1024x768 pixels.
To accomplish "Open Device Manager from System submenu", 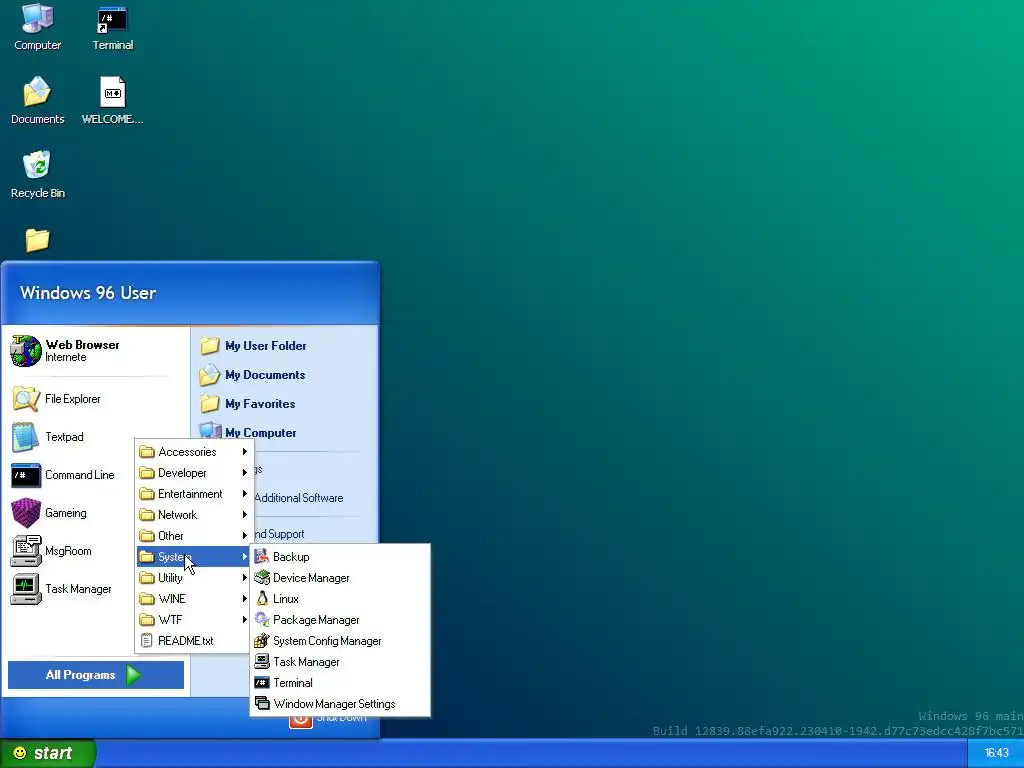I will pos(340,578).
